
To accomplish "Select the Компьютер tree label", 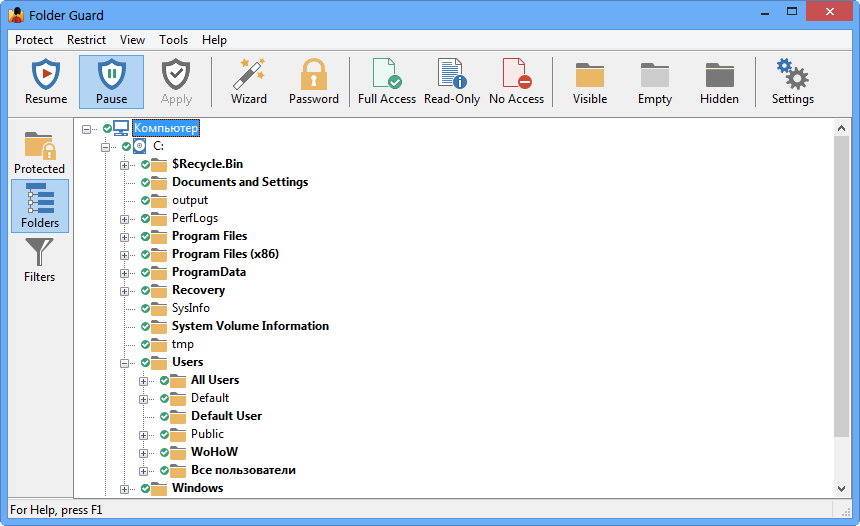I will (166, 128).
